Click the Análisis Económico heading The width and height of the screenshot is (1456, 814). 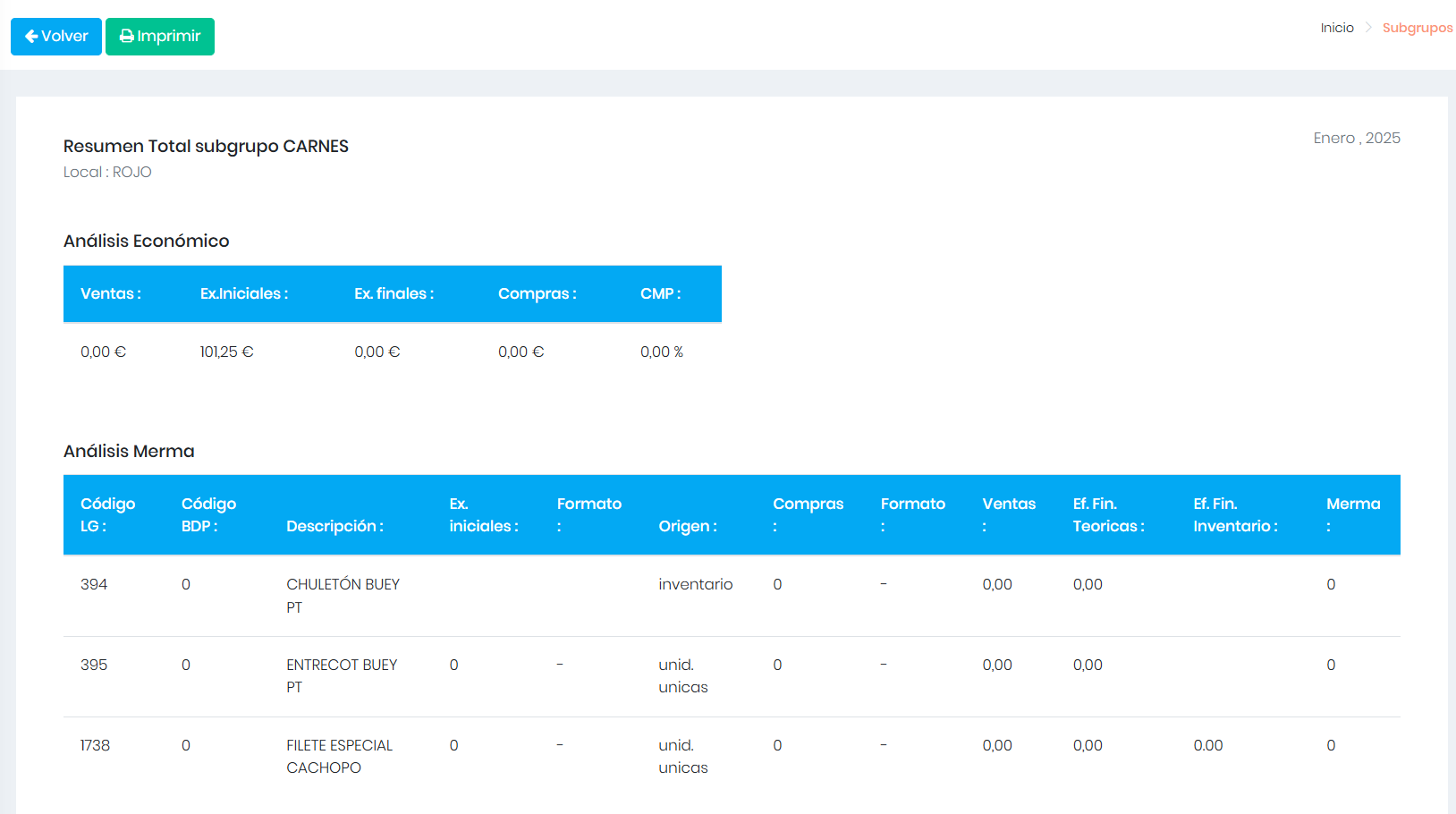click(x=147, y=241)
